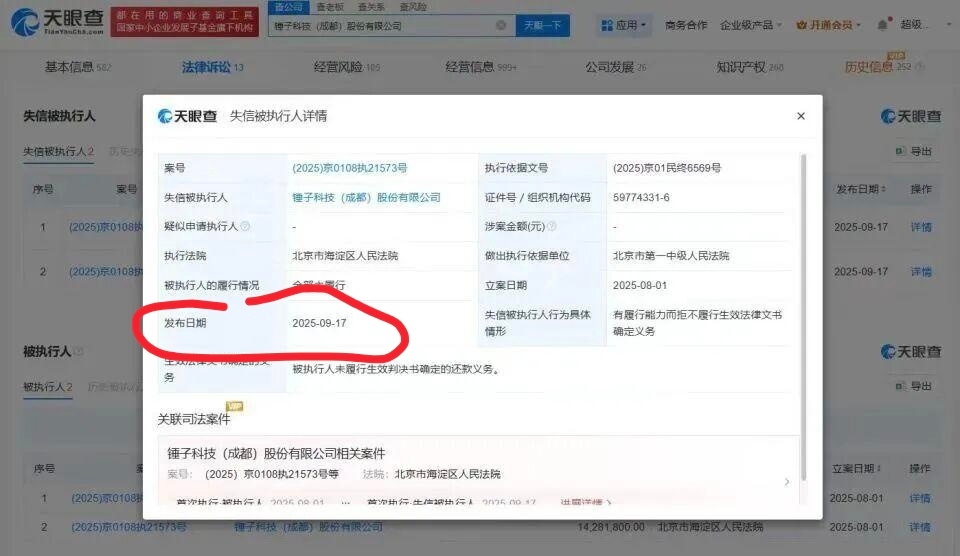Click the dialog's vertical scrollbar
Viewport: 960px width, 556px height.
click(x=803, y=317)
